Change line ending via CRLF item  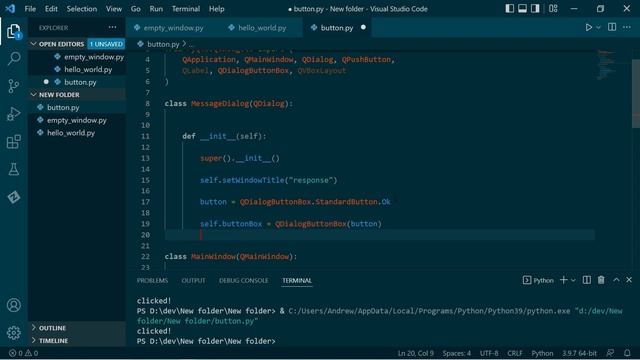pyautogui.click(x=515, y=353)
